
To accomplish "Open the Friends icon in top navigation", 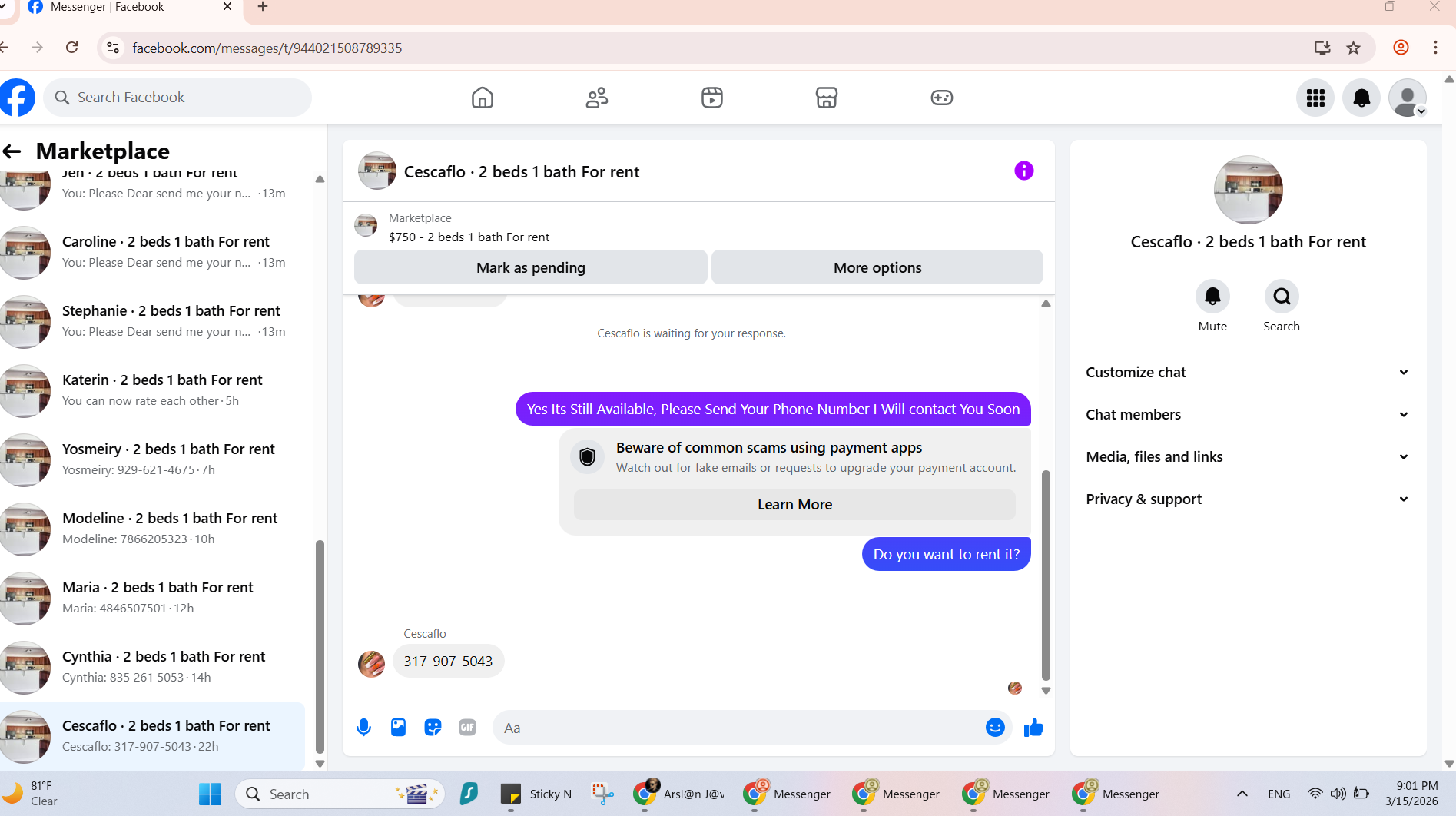I will pos(597,98).
